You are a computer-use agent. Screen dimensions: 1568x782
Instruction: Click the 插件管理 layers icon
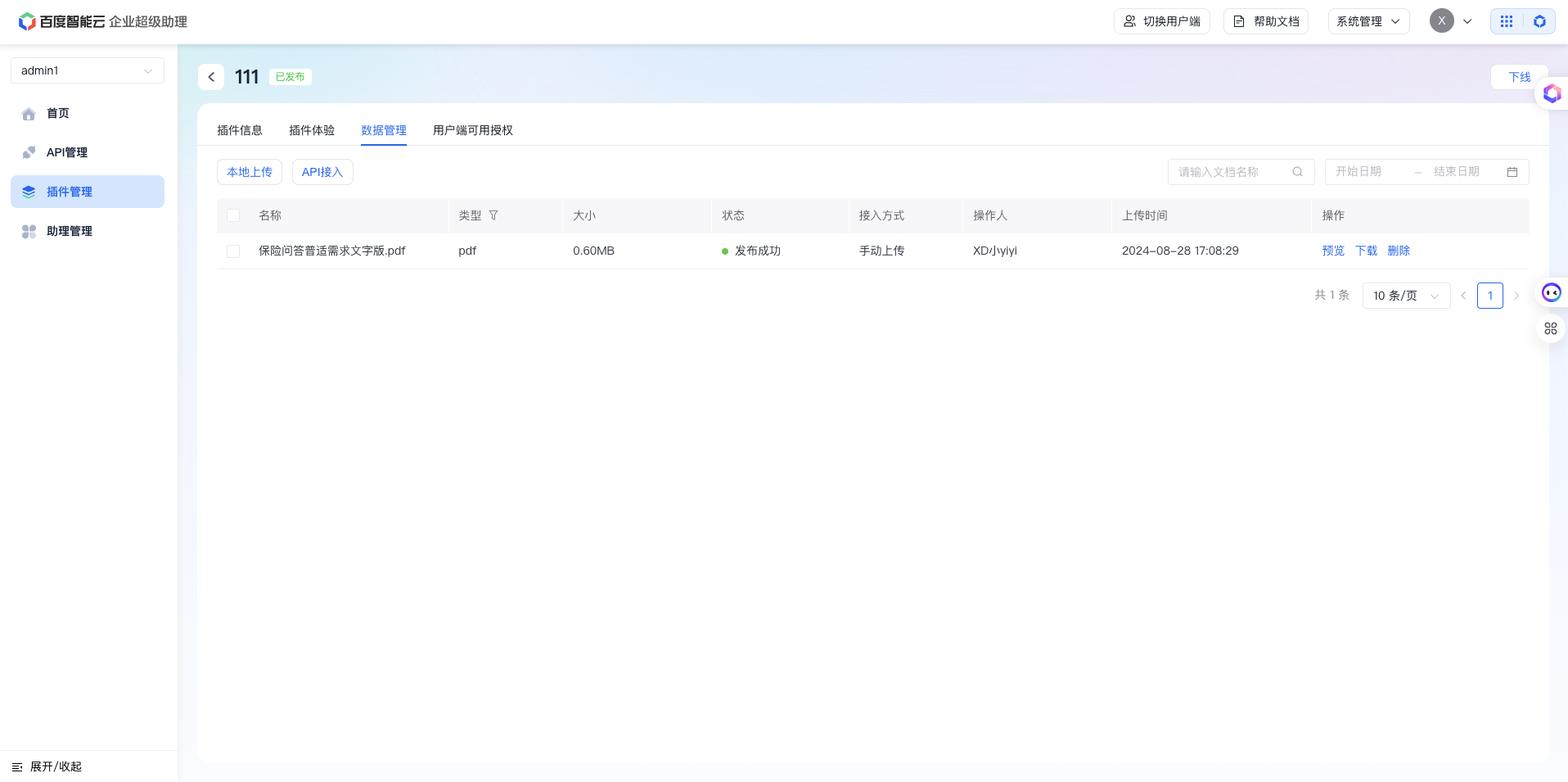click(x=29, y=192)
